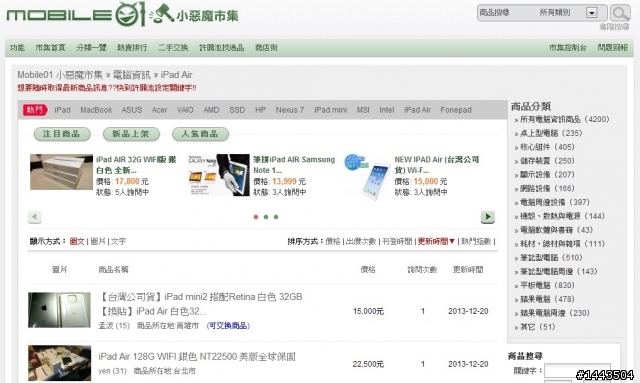The height and width of the screenshot is (383, 640).
Task: Open 市集控制台 link
Action: 568,48
